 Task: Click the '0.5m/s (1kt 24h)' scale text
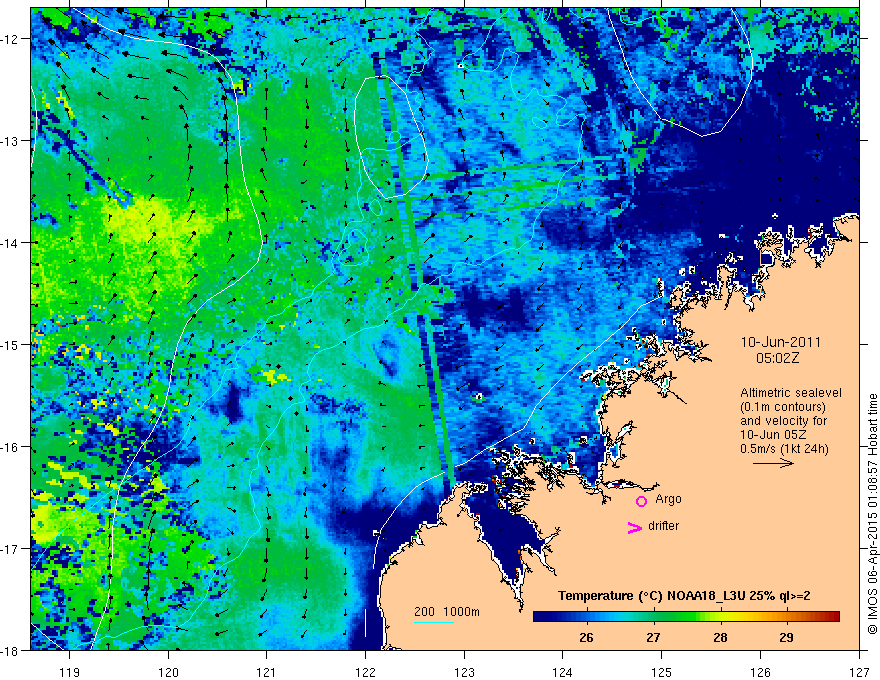(x=784, y=449)
